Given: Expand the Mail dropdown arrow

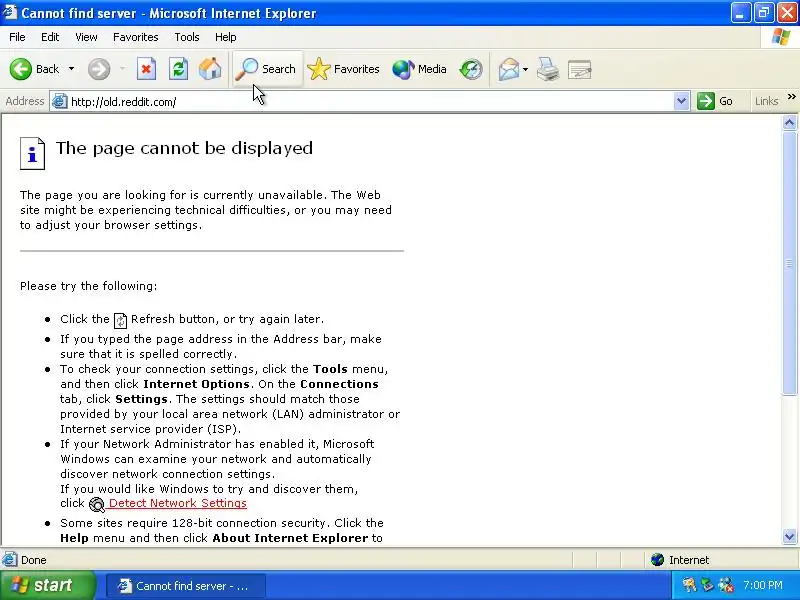Looking at the screenshot, I should tap(526, 69).
